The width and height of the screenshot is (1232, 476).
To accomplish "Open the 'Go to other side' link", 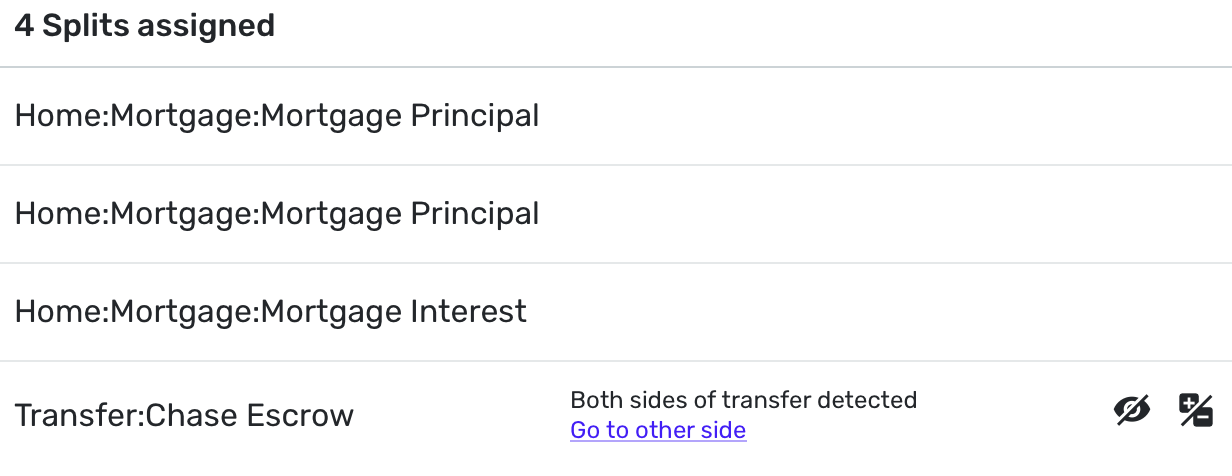I will coord(658,431).
